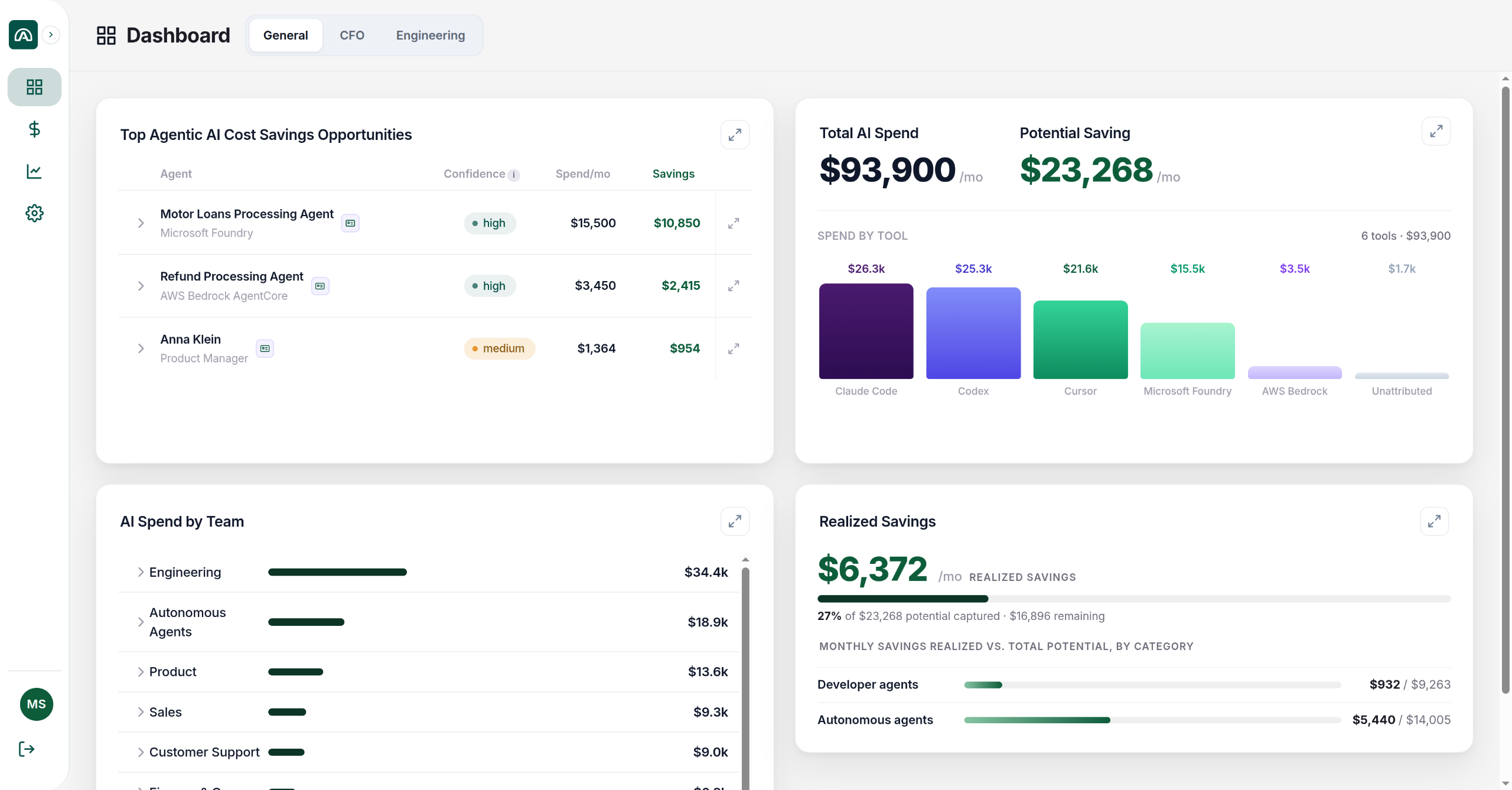This screenshot has width=1512, height=790.
Task: Open the analytics chart icon in sidebar
Action: click(x=34, y=171)
